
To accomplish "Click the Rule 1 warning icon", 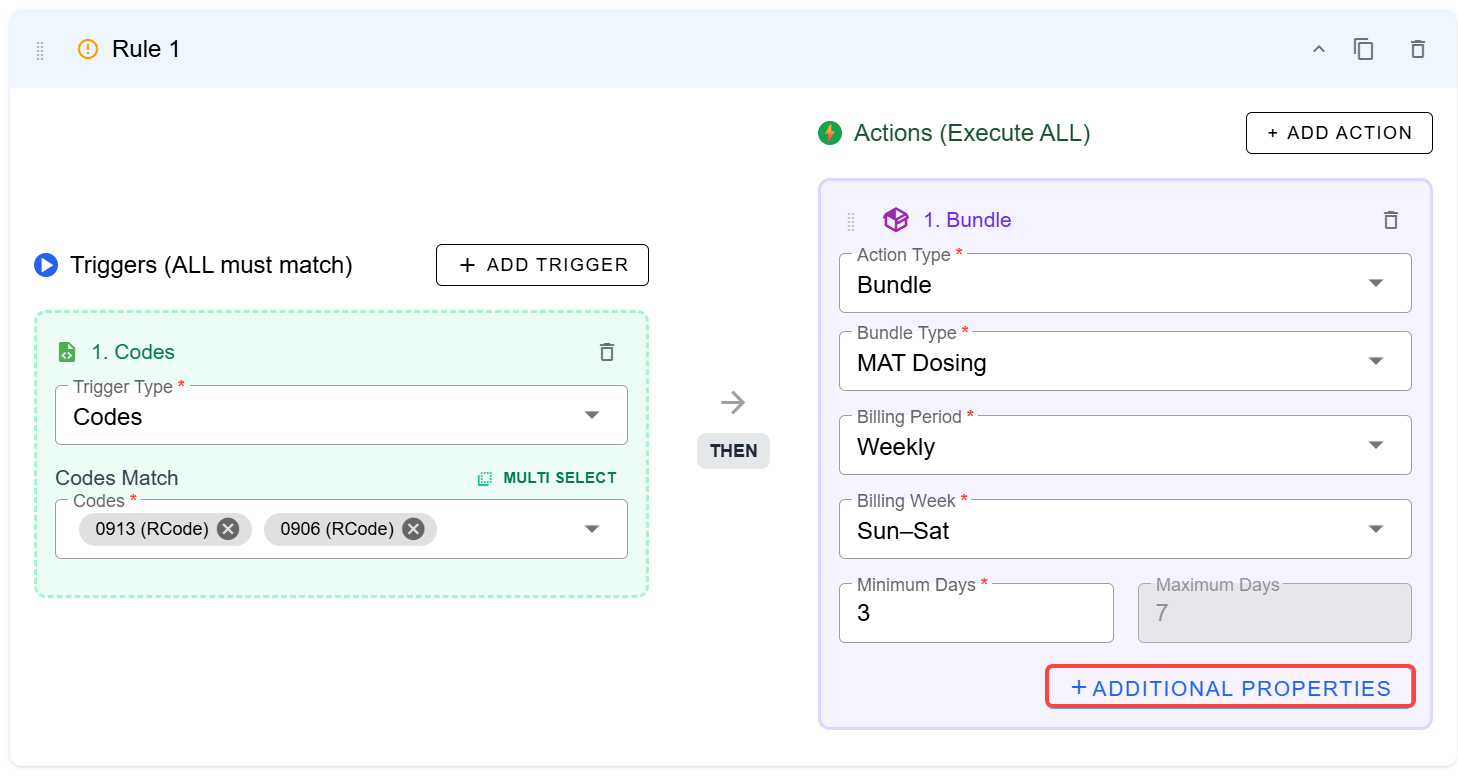I will click(88, 49).
